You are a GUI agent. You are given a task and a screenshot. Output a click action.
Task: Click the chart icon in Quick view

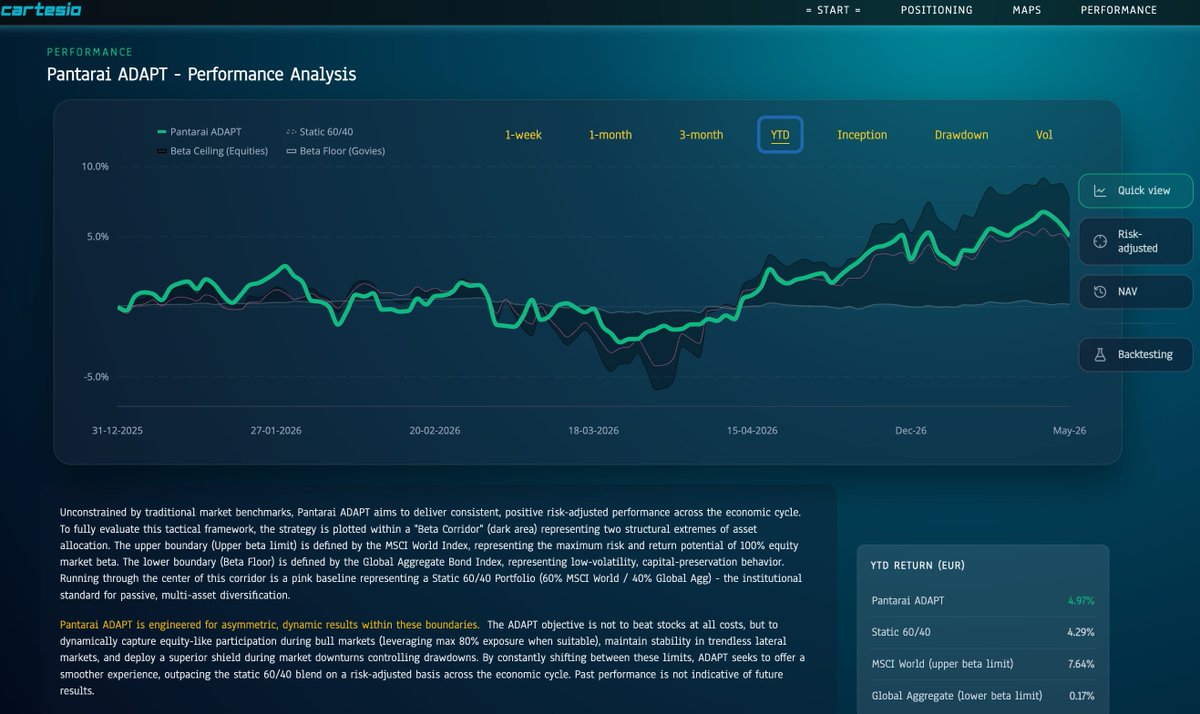click(1100, 191)
